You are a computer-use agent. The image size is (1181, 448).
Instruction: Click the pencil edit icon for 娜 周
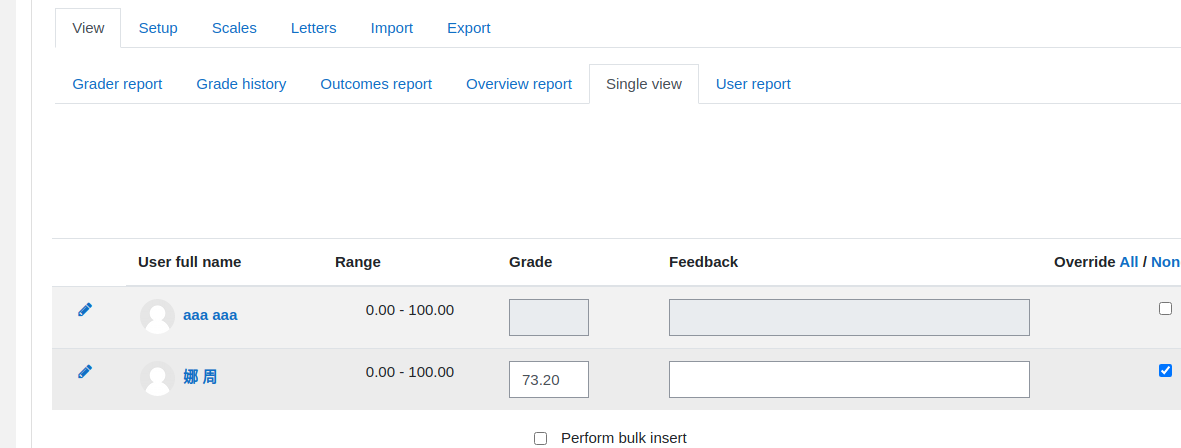pyautogui.click(x=85, y=371)
